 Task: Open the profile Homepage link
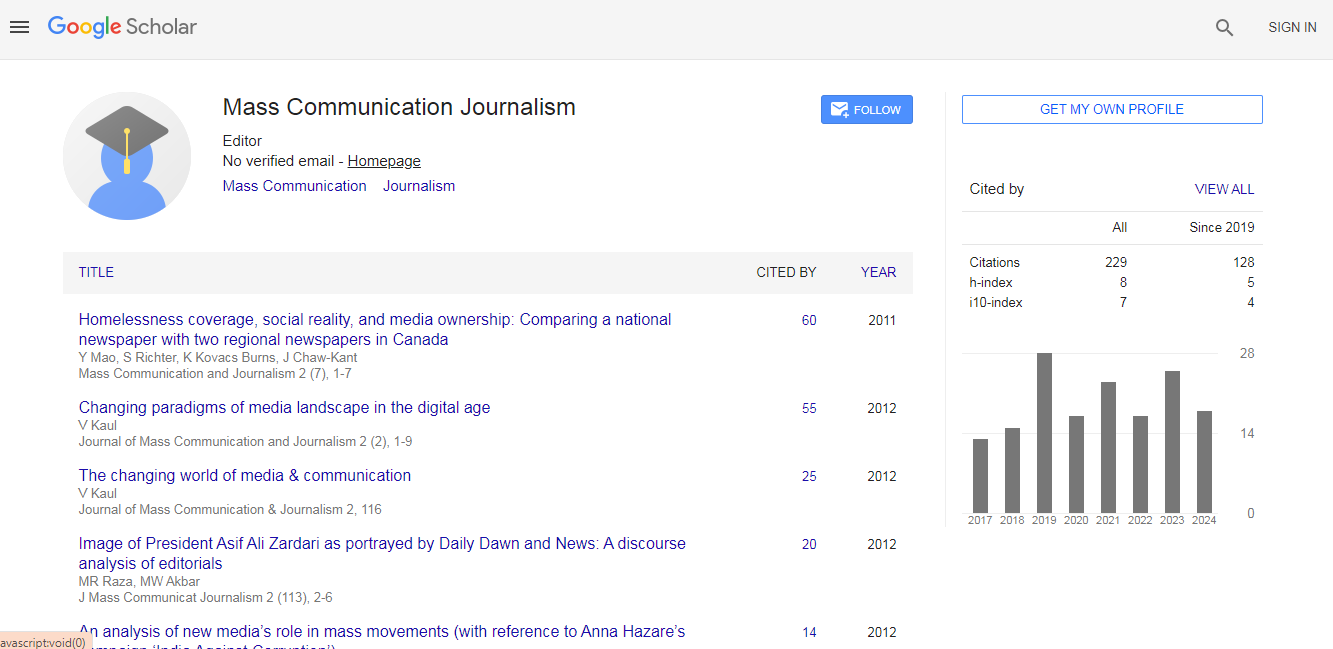(384, 161)
